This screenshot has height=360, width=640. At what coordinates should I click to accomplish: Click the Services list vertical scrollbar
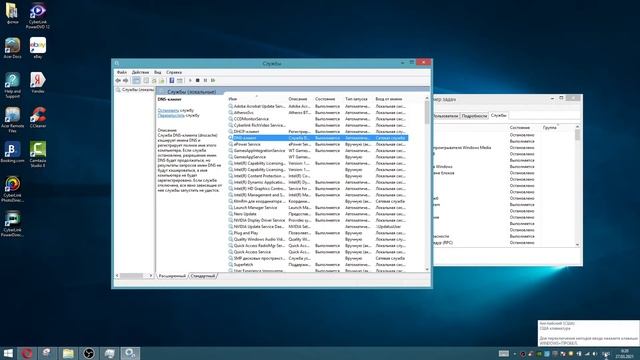click(427, 184)
